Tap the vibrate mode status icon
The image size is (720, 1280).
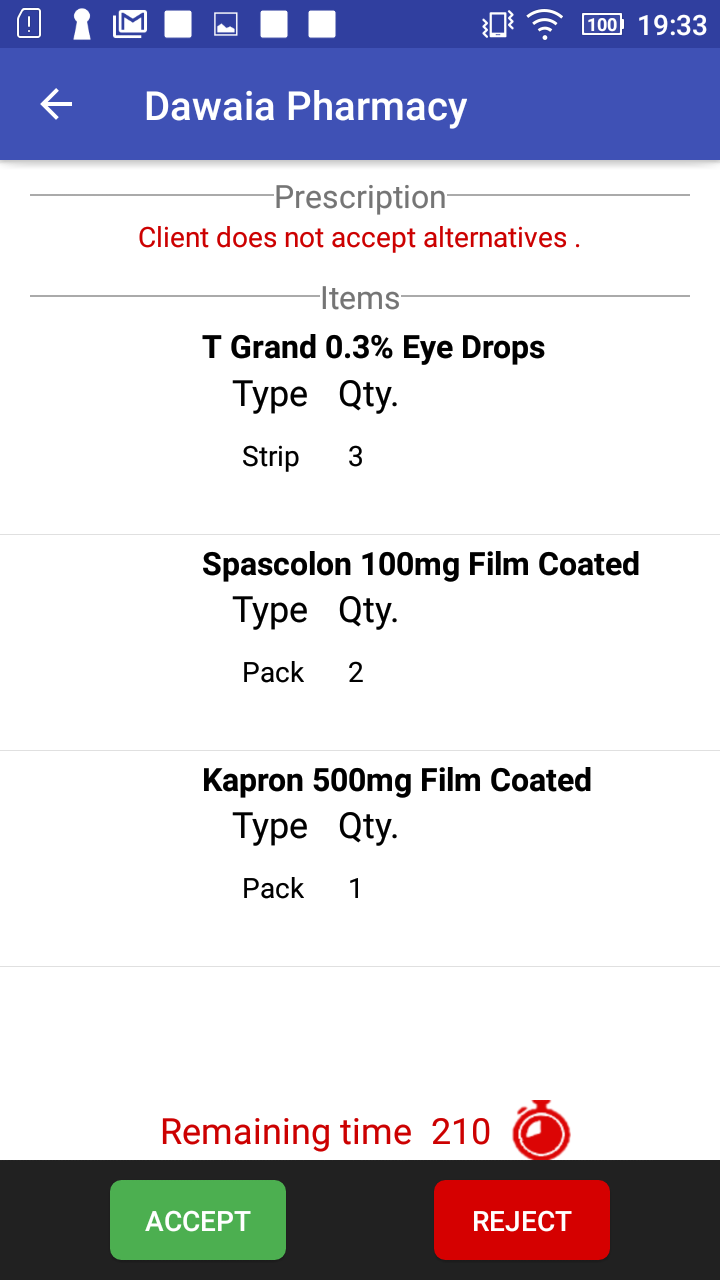tap(497, 24)
